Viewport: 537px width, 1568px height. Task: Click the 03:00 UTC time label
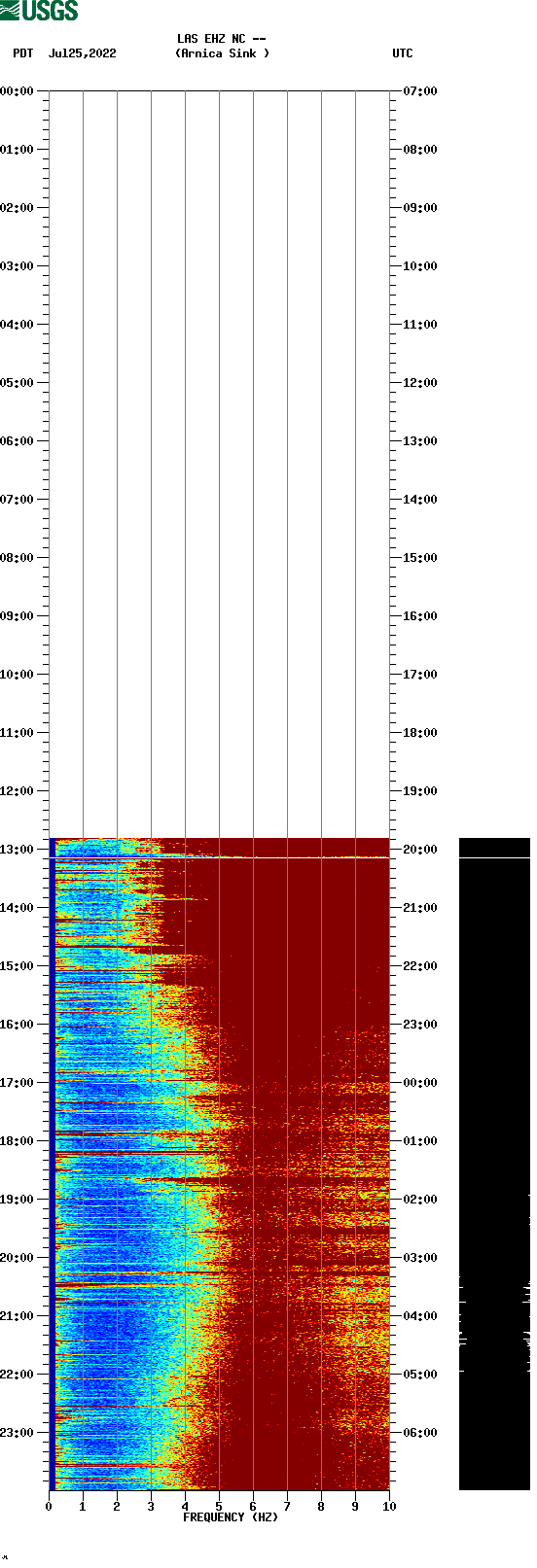pos(420,1258)
